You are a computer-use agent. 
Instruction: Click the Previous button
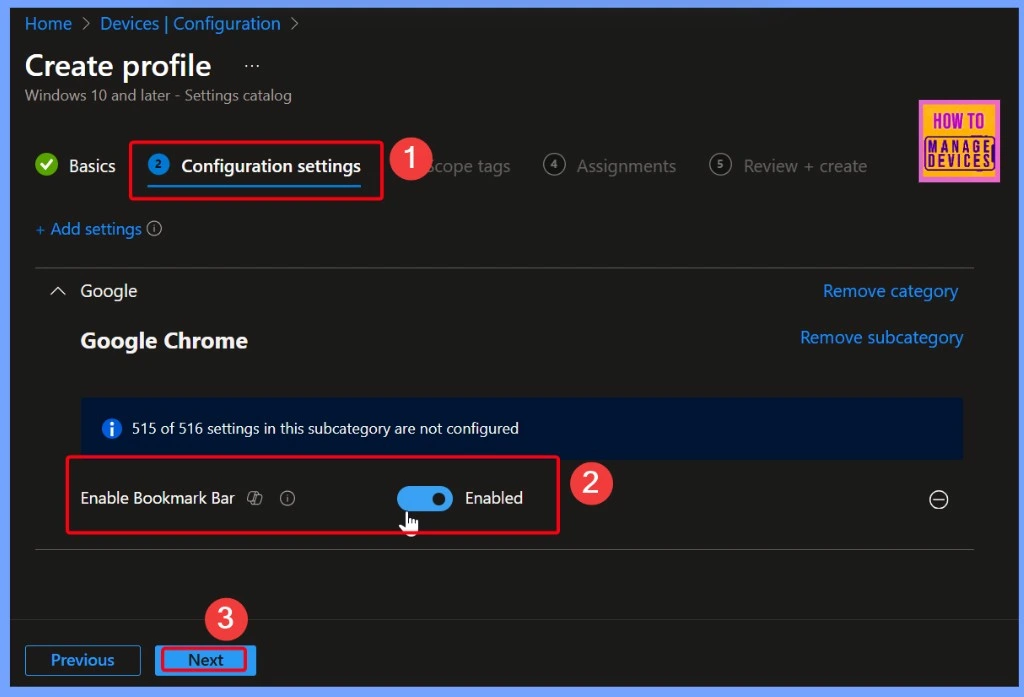83,660
